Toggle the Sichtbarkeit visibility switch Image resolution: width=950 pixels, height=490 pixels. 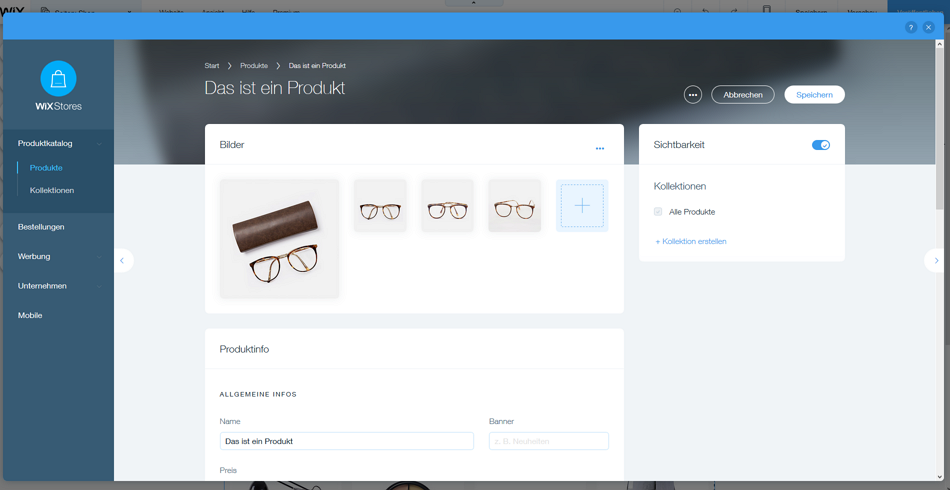(821, 145)
